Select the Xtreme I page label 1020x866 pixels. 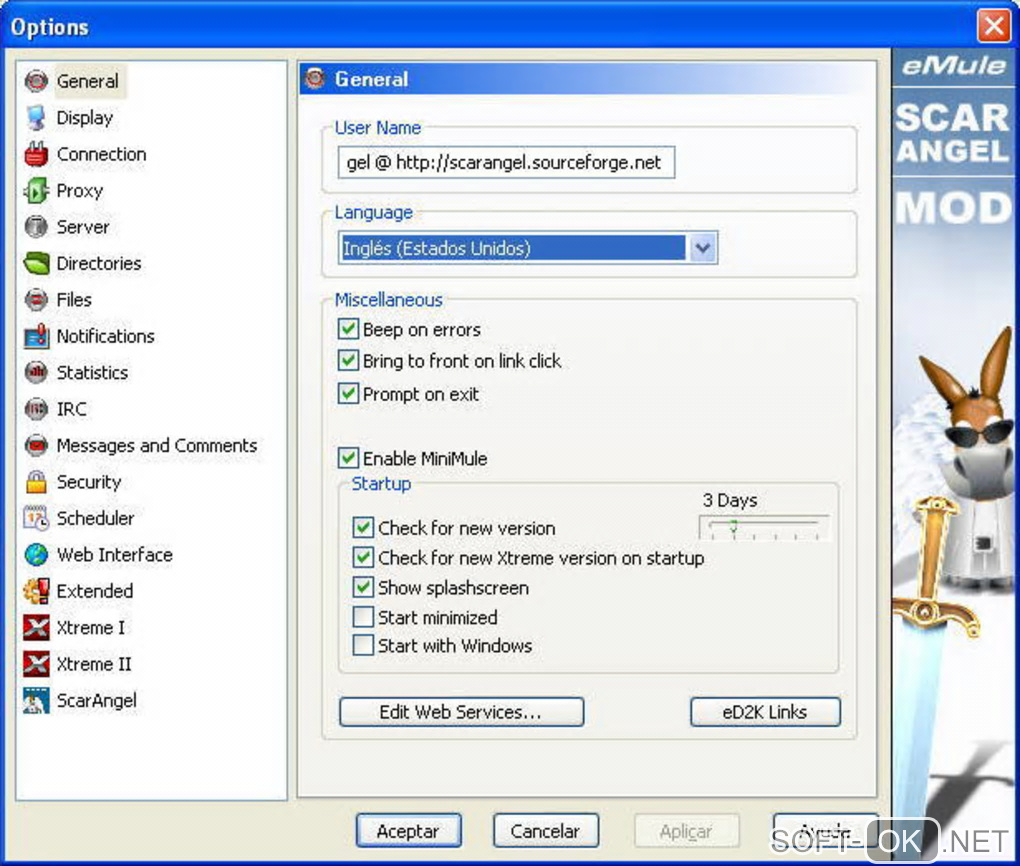point(90,628)
